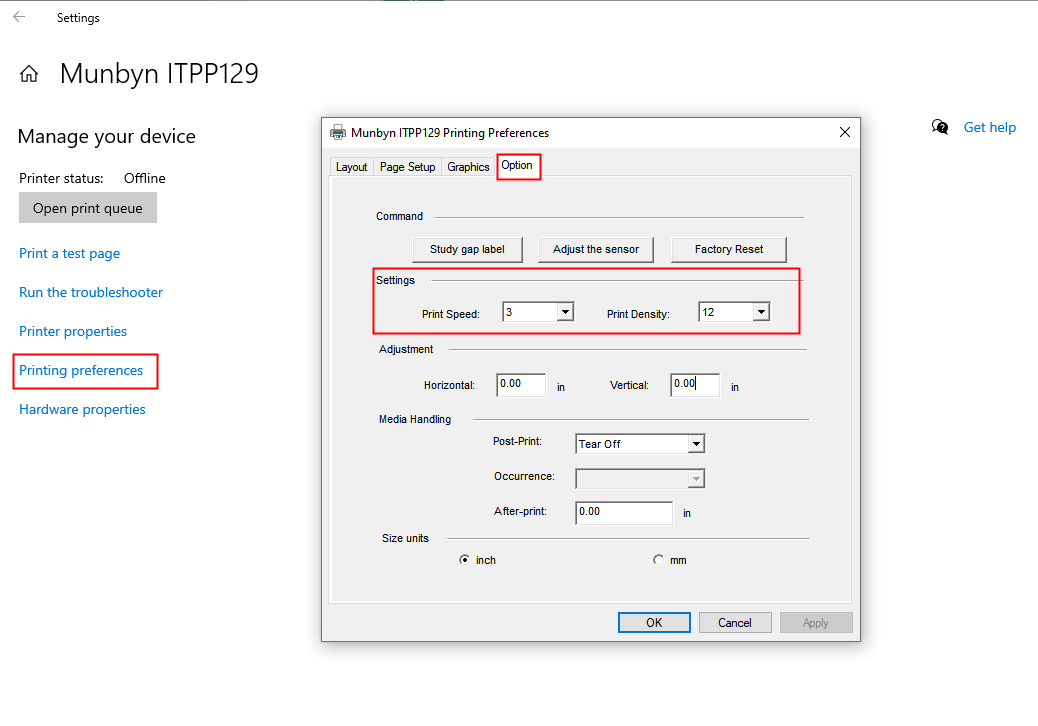Viewport: 1038px width, 726px height.
Task: Switch to the Layout tab
Action: pos(351,166)
